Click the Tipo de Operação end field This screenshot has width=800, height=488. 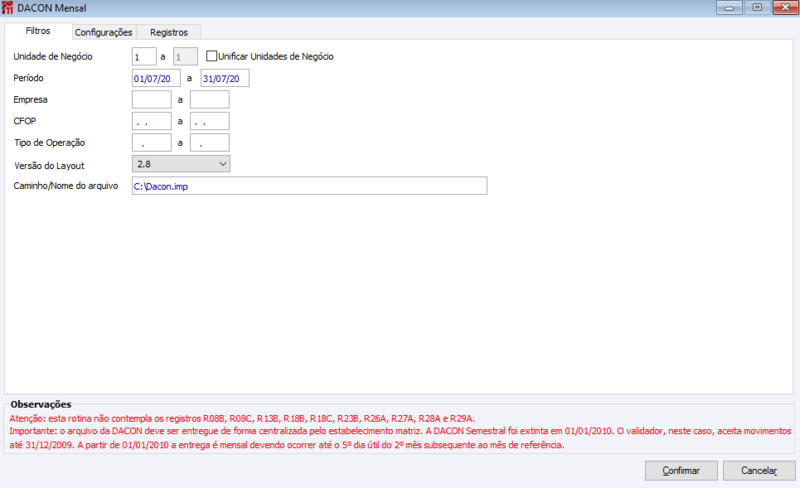click(210, 142)
